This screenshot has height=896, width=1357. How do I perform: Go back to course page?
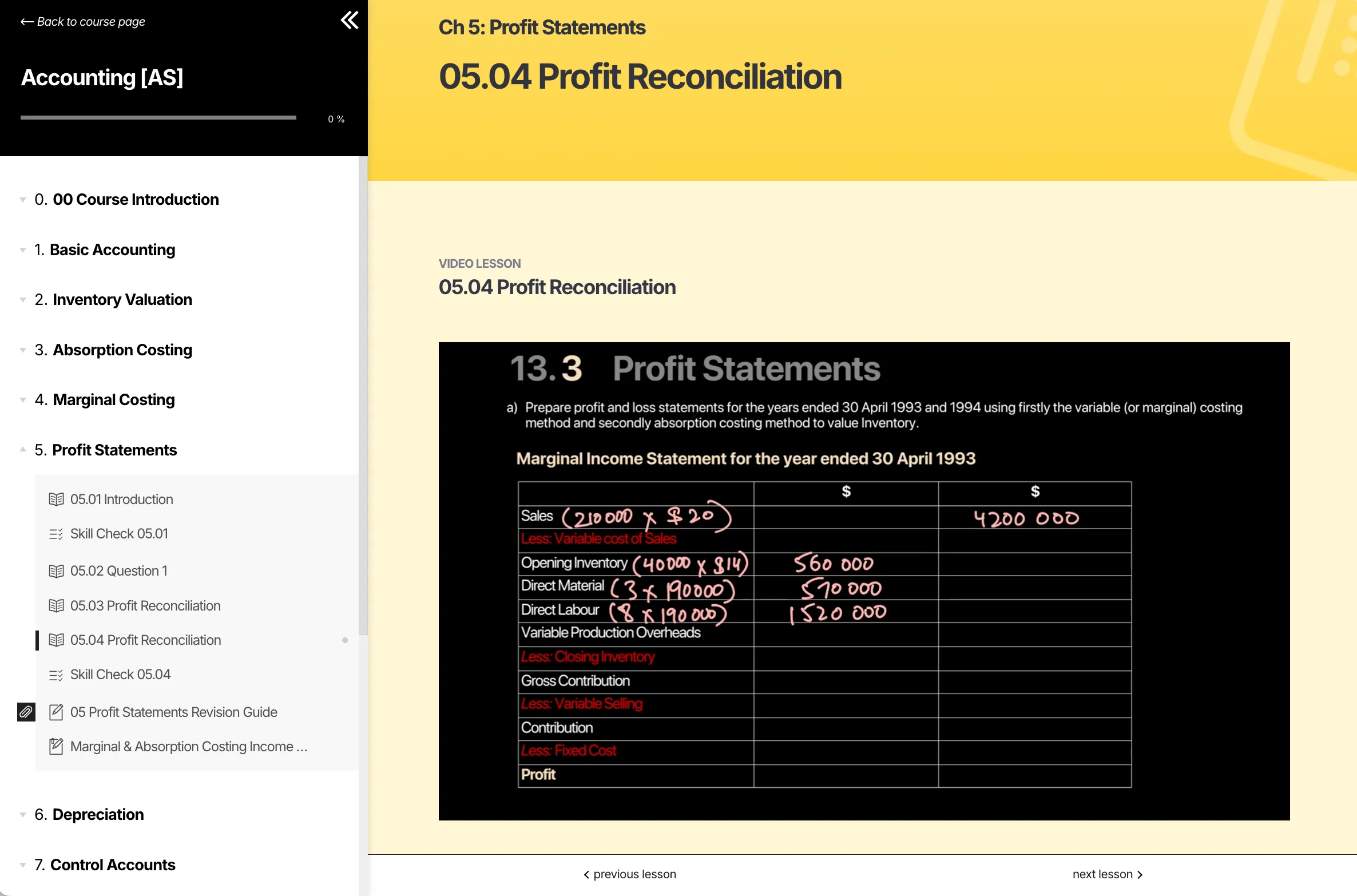(x=83, y=22)
